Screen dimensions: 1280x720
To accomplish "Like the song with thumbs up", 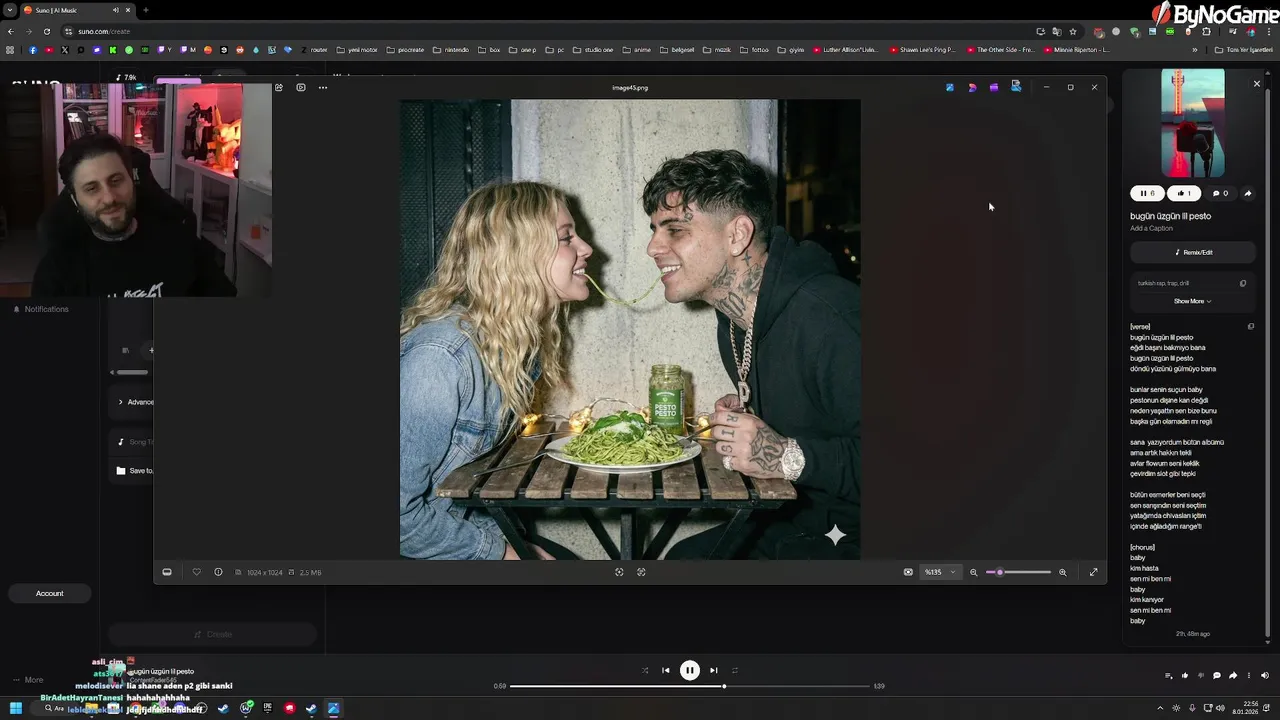I will (1184, 193).
